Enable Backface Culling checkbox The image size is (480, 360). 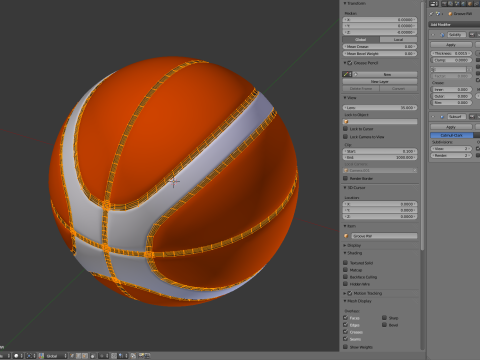345,277
